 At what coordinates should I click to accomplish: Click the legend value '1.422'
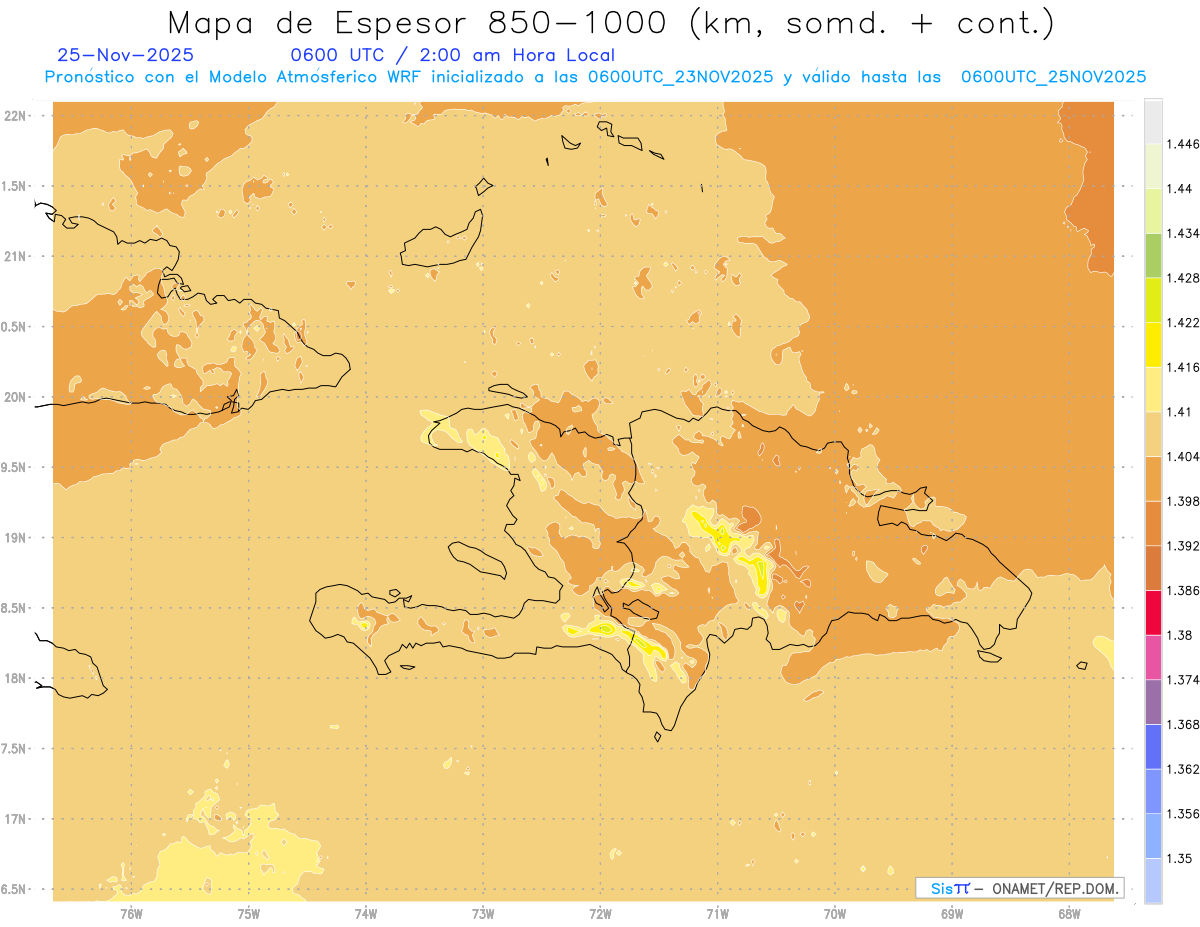tap(1184, 323)
